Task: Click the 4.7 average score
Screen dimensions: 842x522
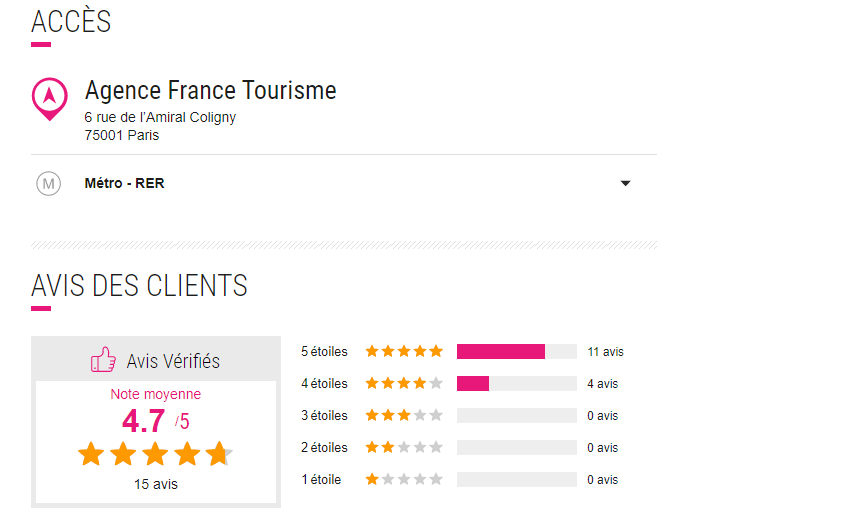Action: [x=144, y=419]
